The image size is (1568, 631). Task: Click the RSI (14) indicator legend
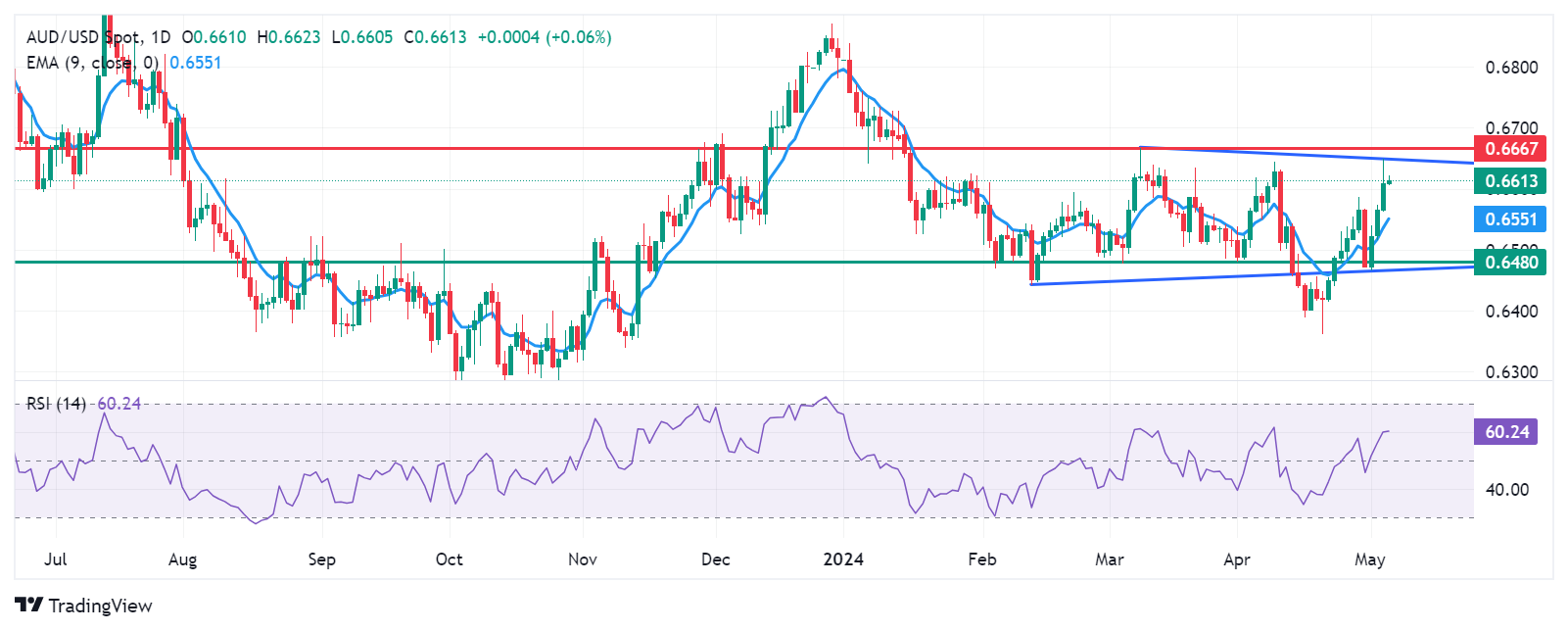pos(56,404)
